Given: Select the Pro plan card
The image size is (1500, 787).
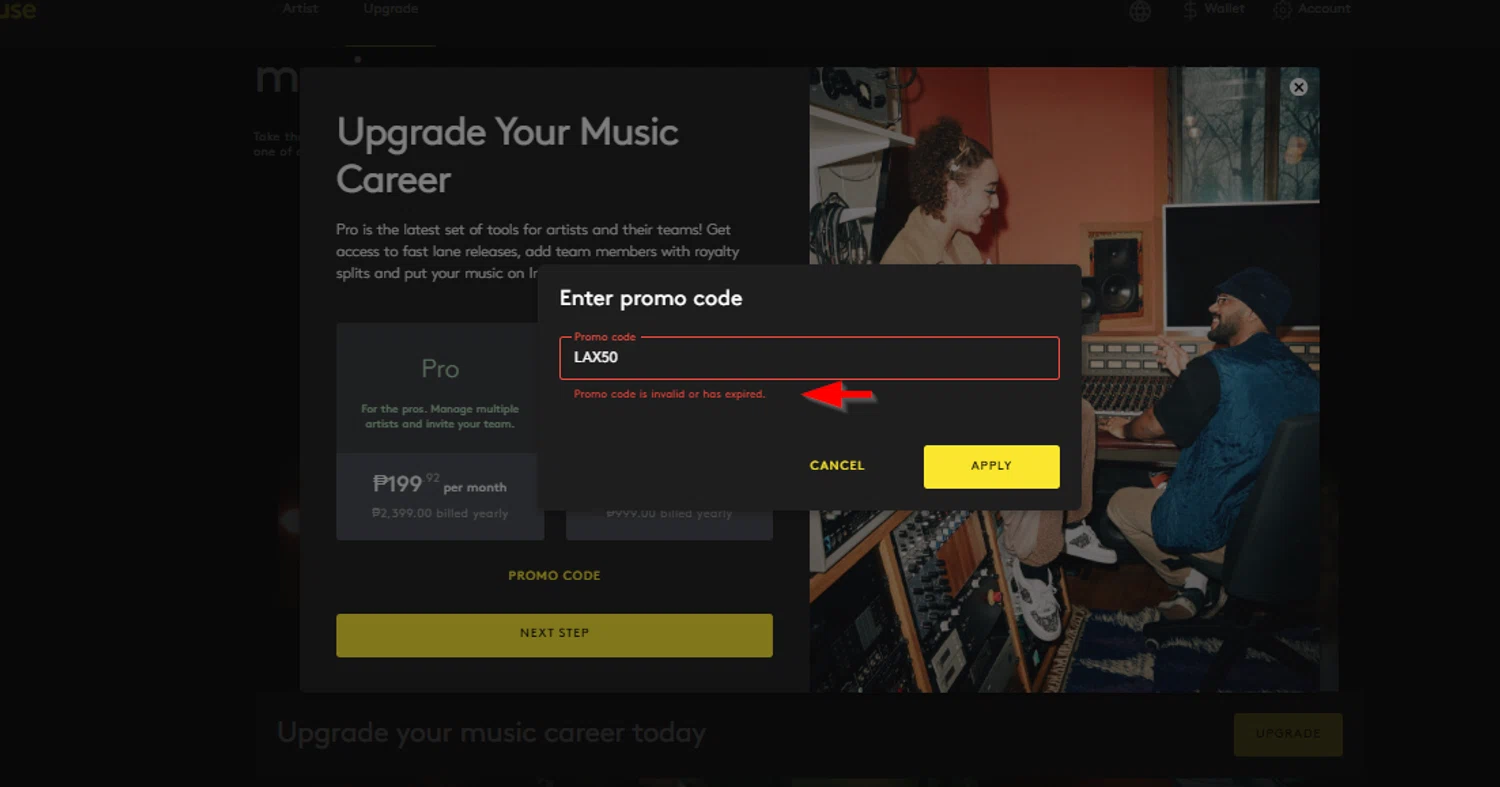Looking at the screenshot, I should coord(440,388).
